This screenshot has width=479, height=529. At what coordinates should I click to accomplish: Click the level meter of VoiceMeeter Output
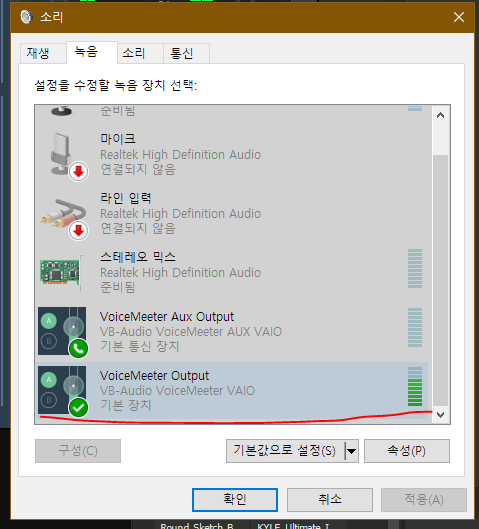[415, 387]
